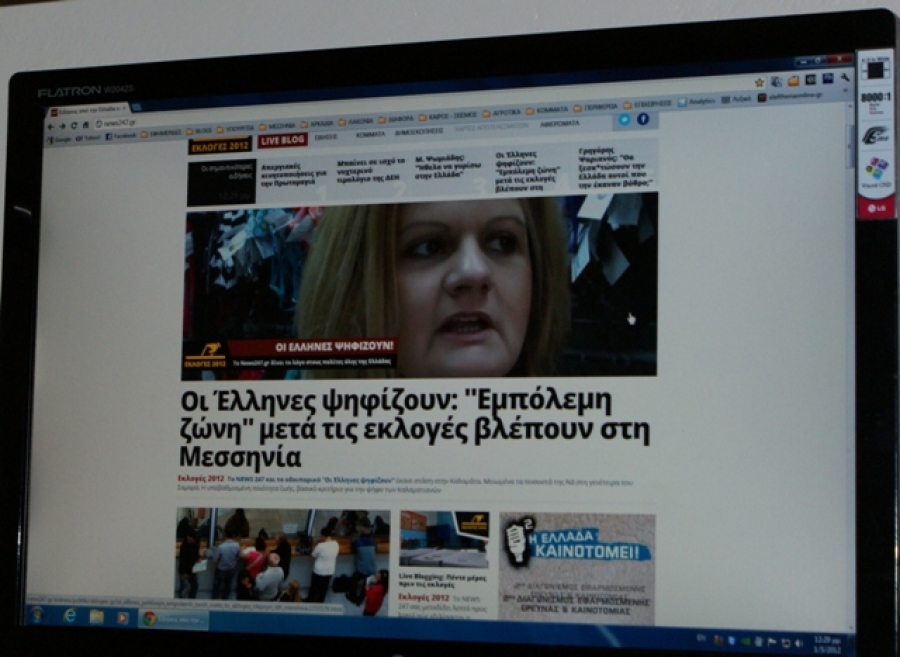
Task: Open Windows Media Player from taskbar
Action: tap(122, 618)
